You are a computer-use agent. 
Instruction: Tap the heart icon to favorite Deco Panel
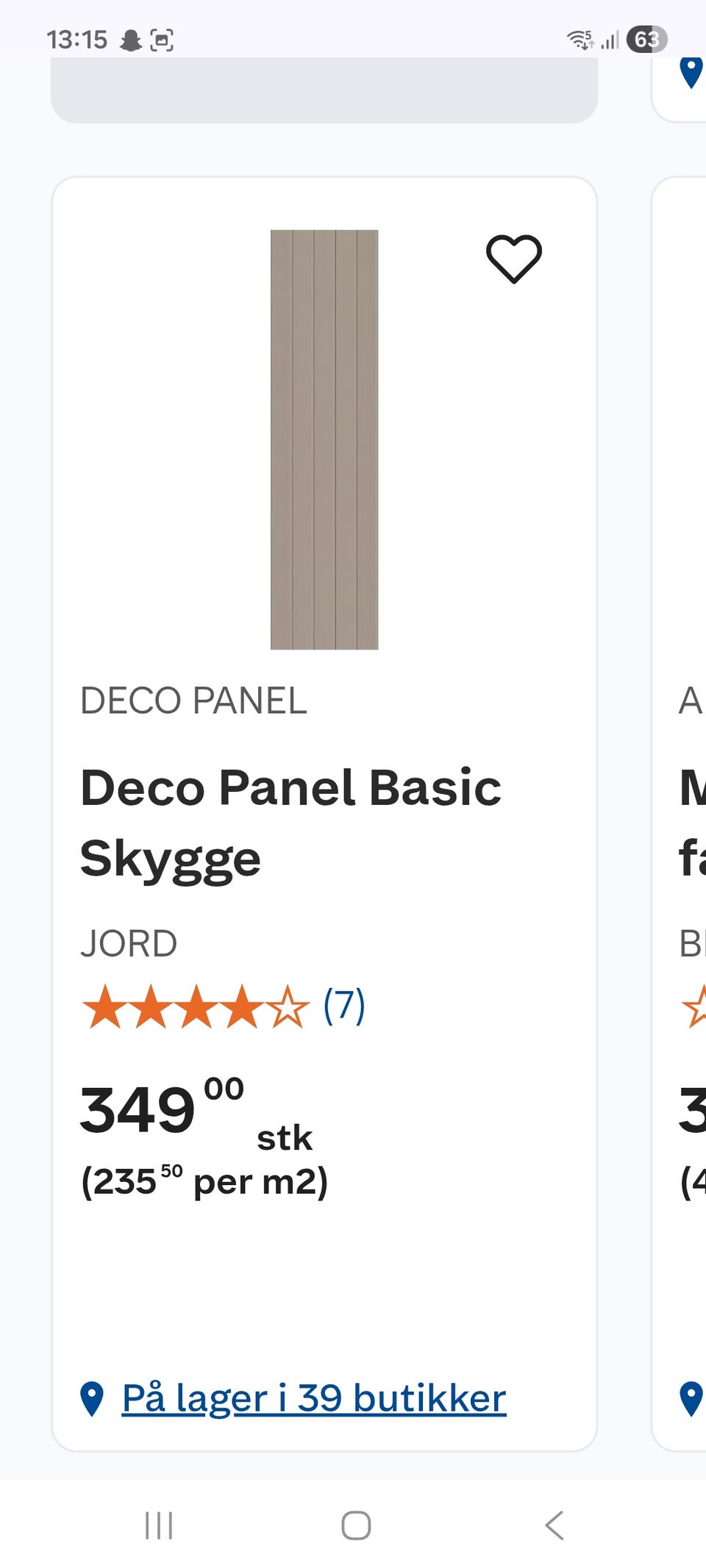pyautogui.click(x=513, y=258)
